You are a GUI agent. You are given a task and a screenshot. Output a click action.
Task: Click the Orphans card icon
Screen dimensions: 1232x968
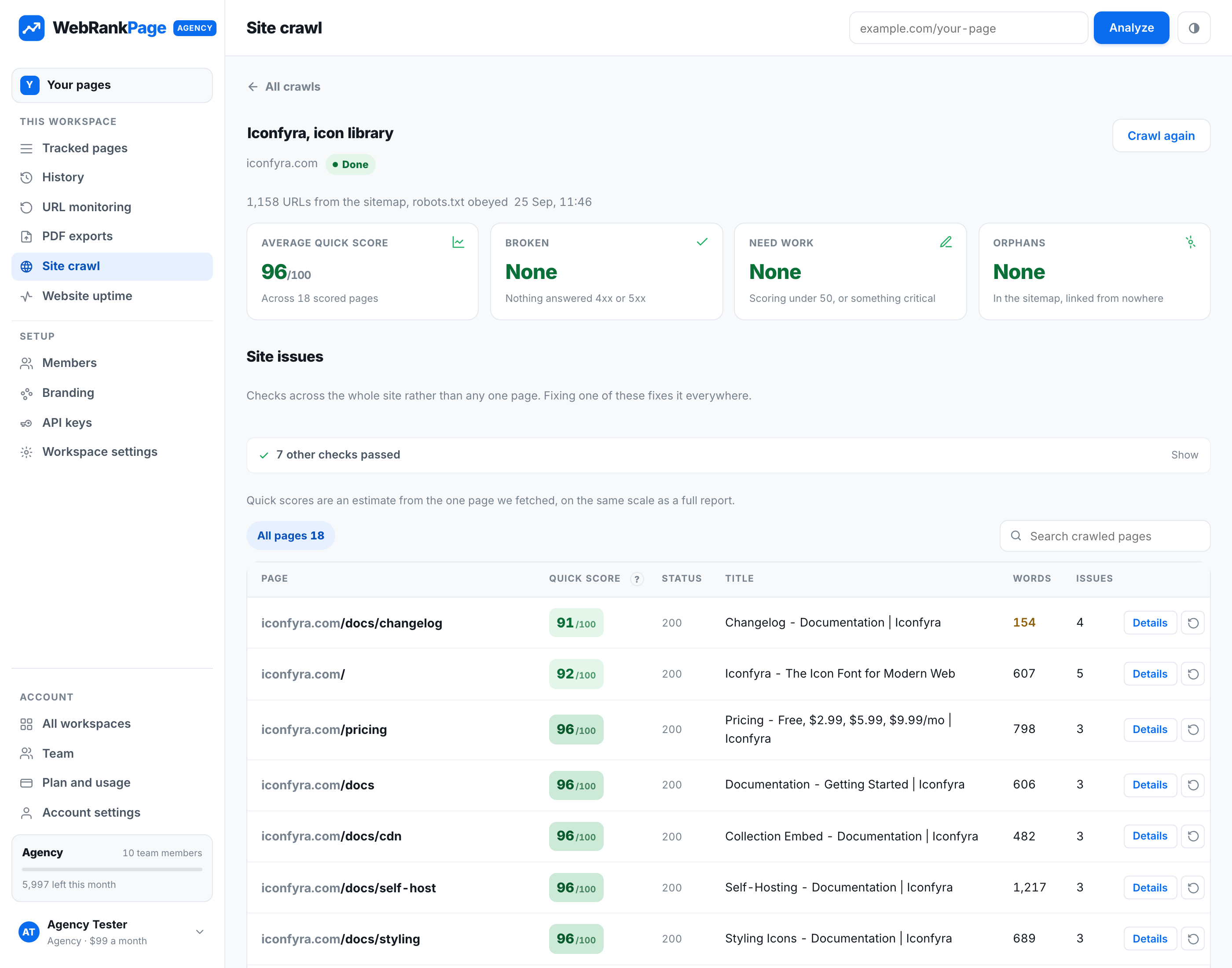click(x=1190, y=242)
